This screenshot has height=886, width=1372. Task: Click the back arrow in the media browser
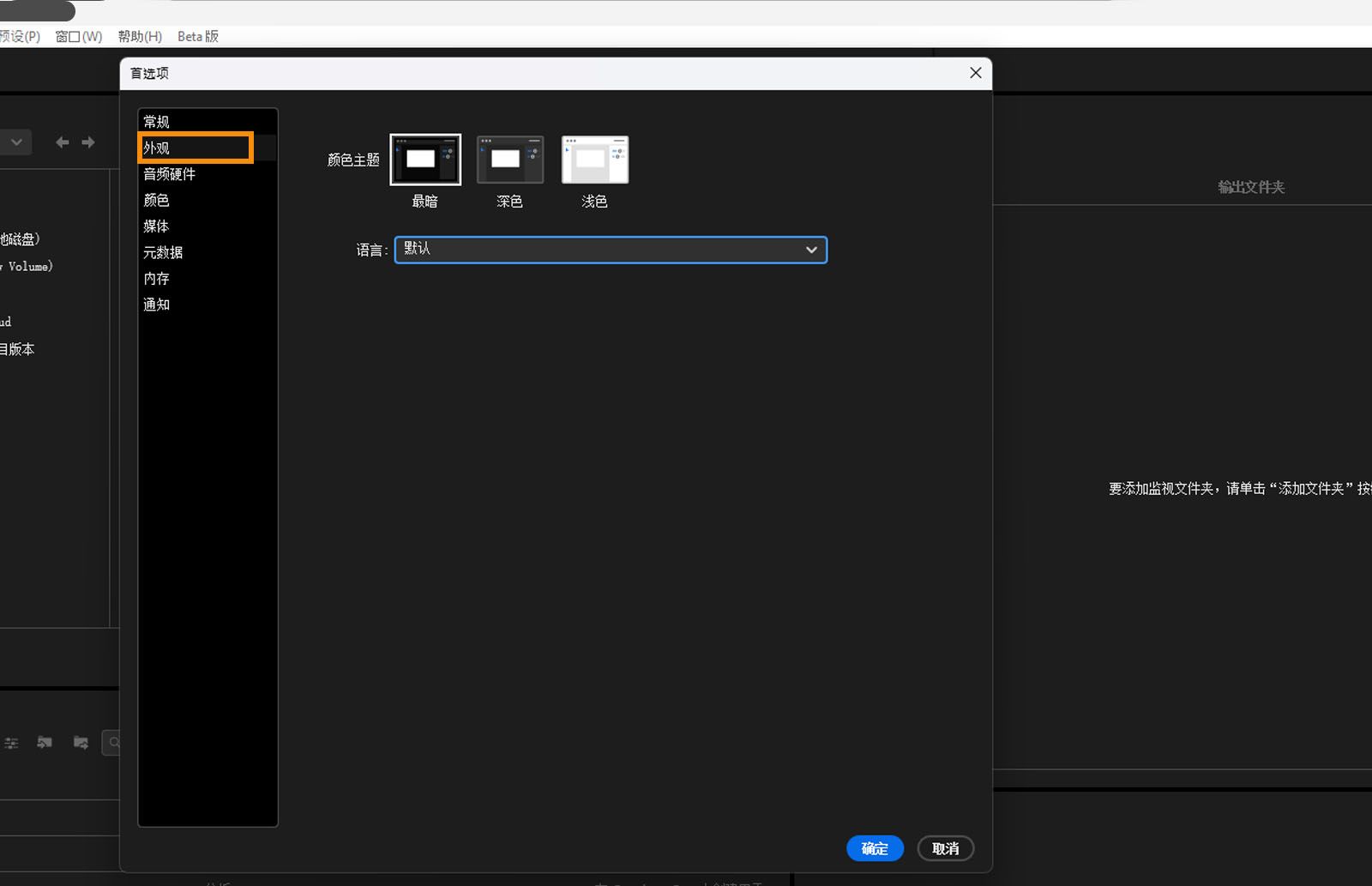click(x=62, y=142)
